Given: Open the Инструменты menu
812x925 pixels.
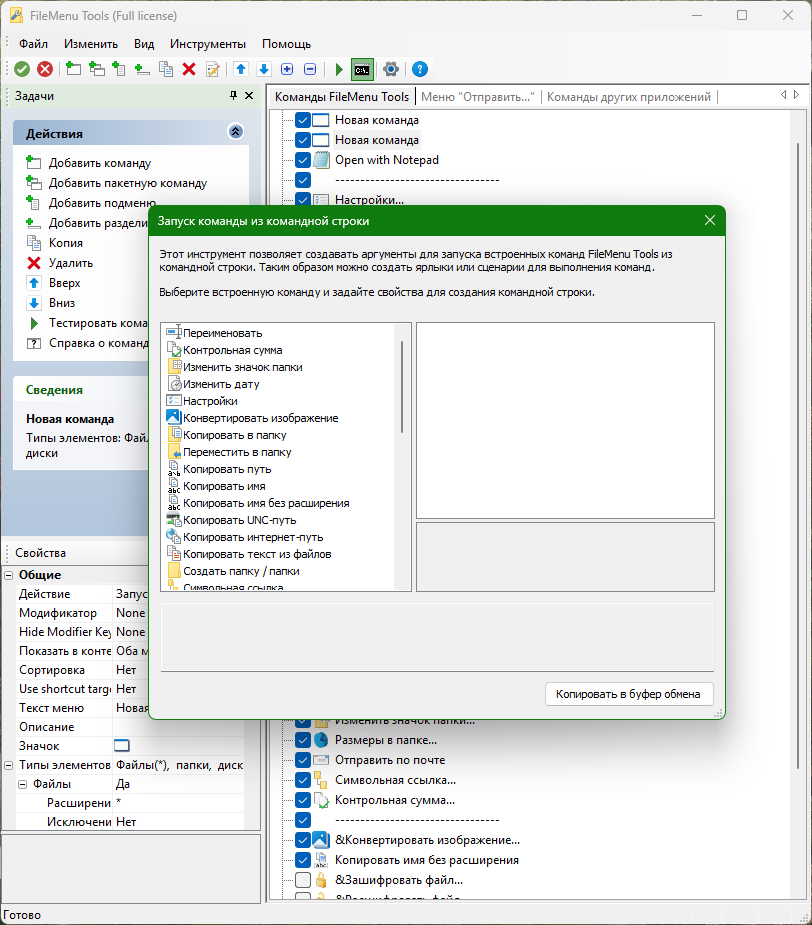Looking at the screenshot, I should 208,44.
